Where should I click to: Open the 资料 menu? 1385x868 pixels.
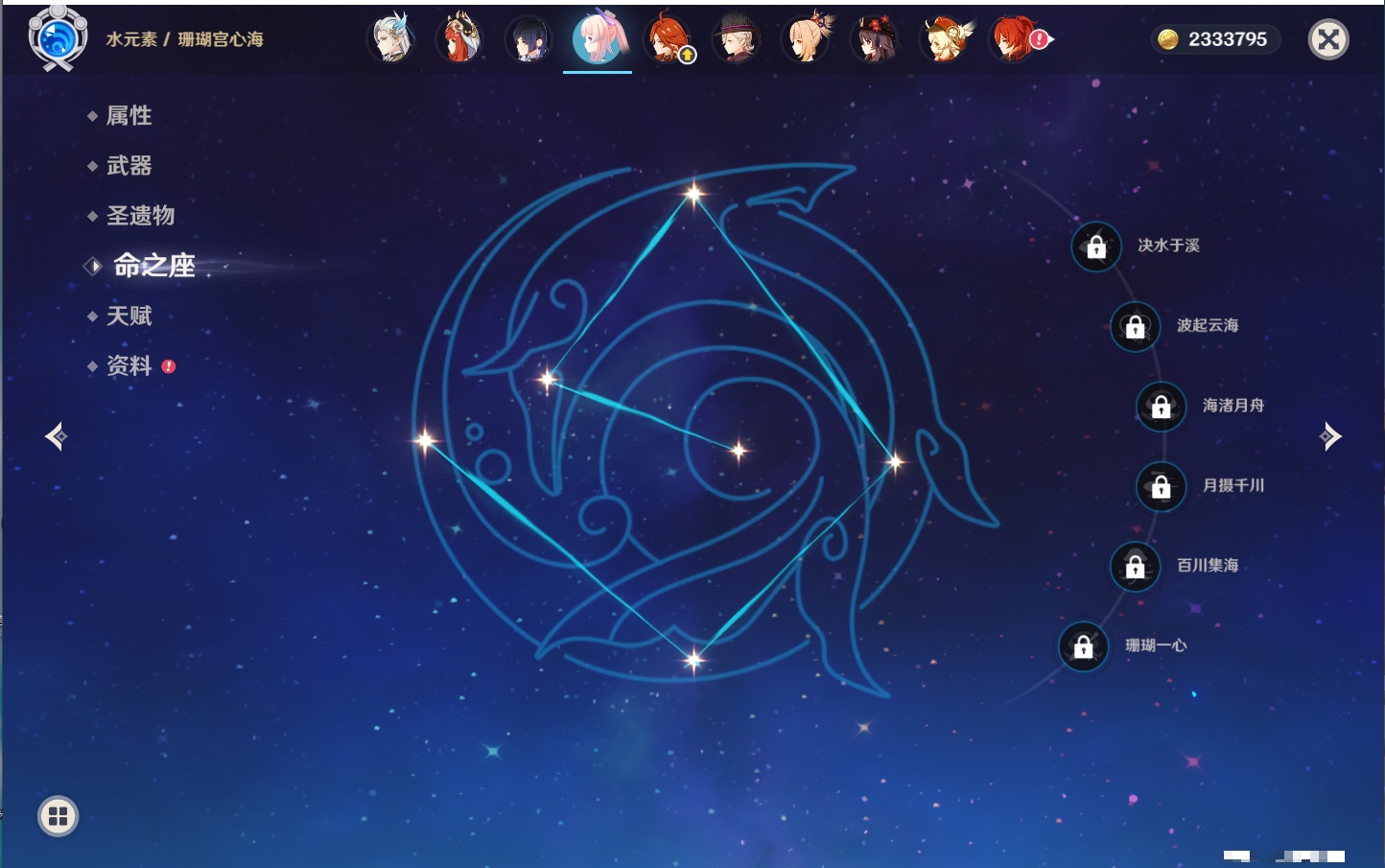(129, 365)
